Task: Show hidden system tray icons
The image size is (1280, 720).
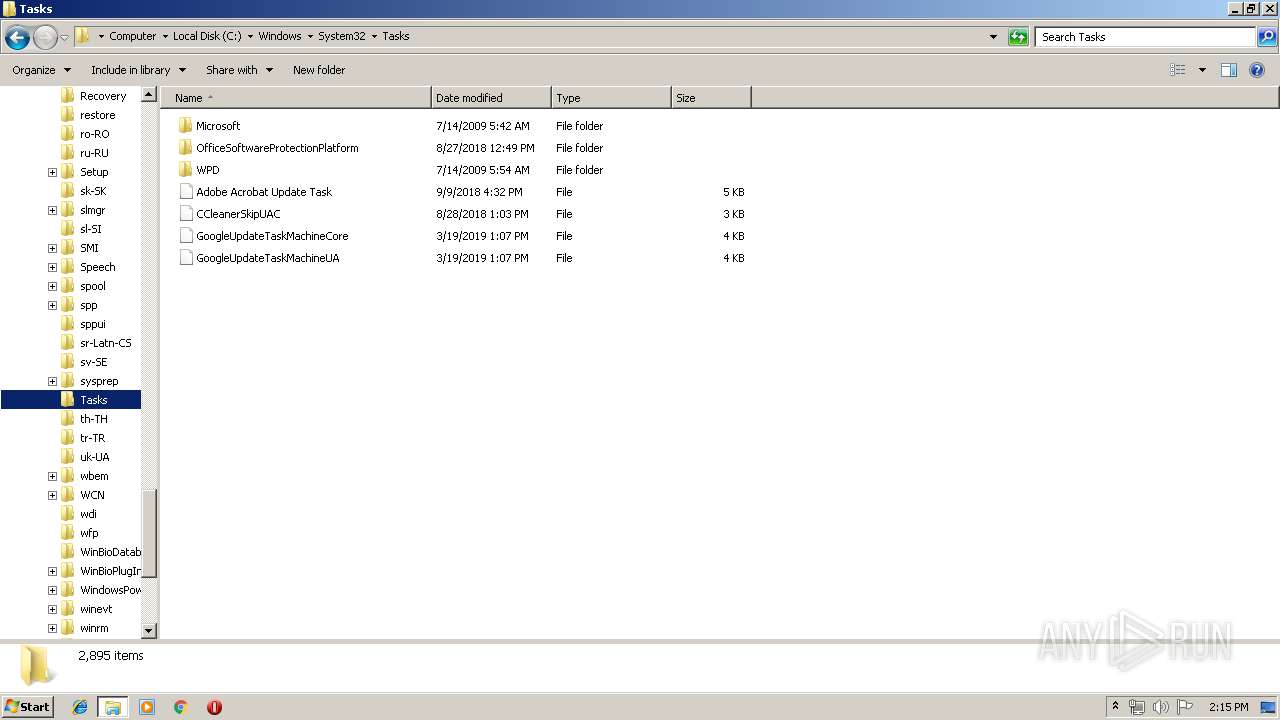Action: pos(1115,707)
